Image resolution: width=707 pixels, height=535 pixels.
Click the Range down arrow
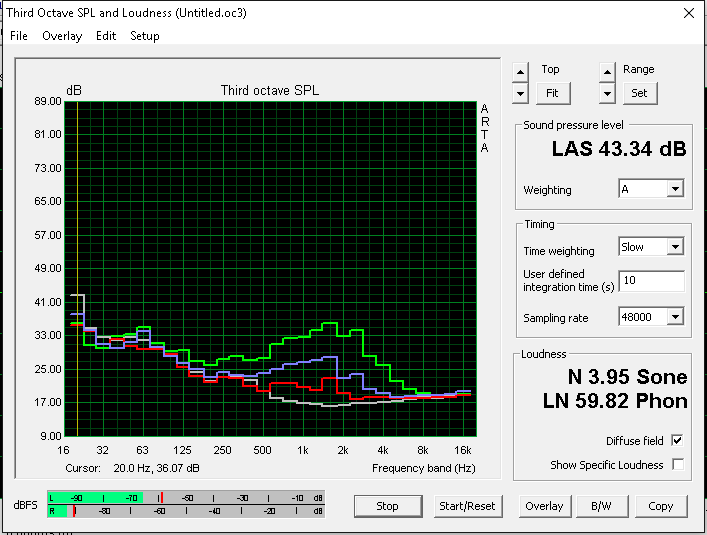click(607, 94)
